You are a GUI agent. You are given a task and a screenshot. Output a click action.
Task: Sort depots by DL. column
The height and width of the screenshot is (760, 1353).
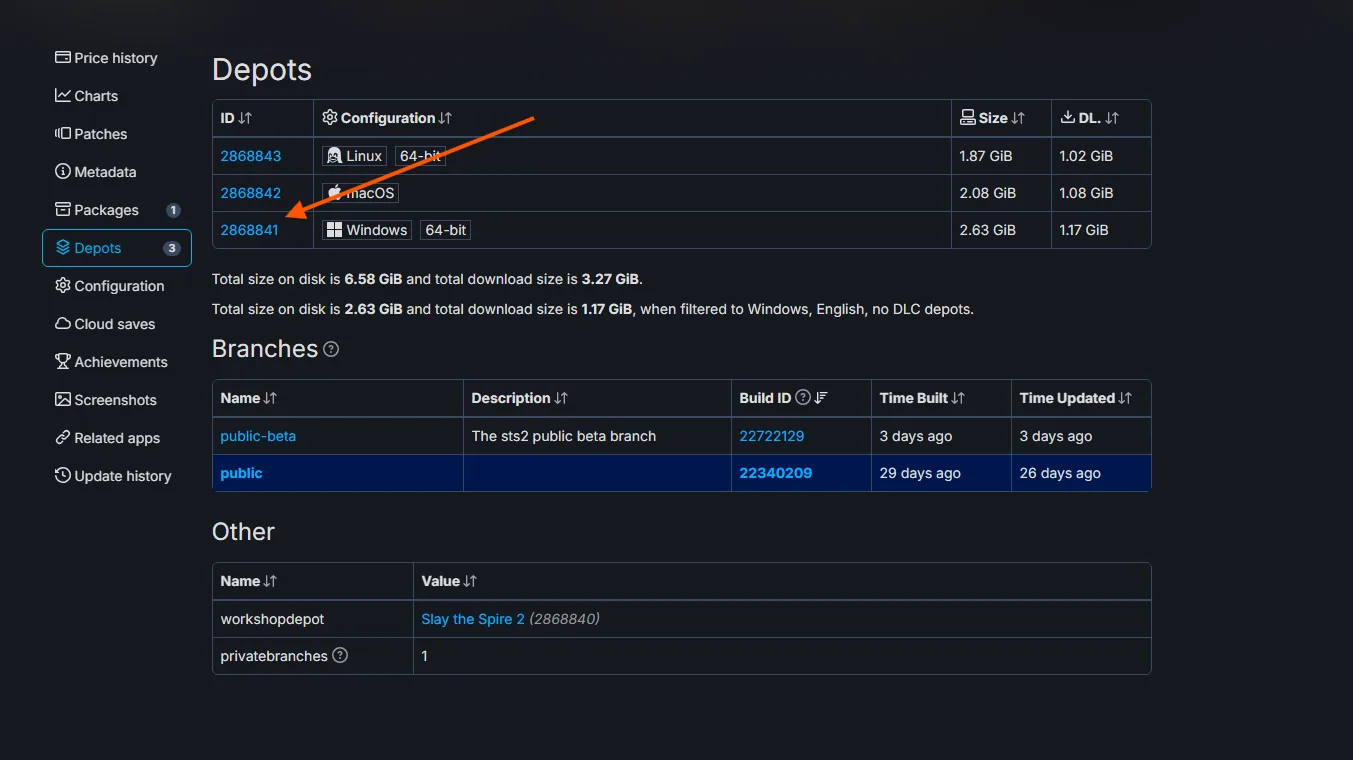click(1112, 118)
